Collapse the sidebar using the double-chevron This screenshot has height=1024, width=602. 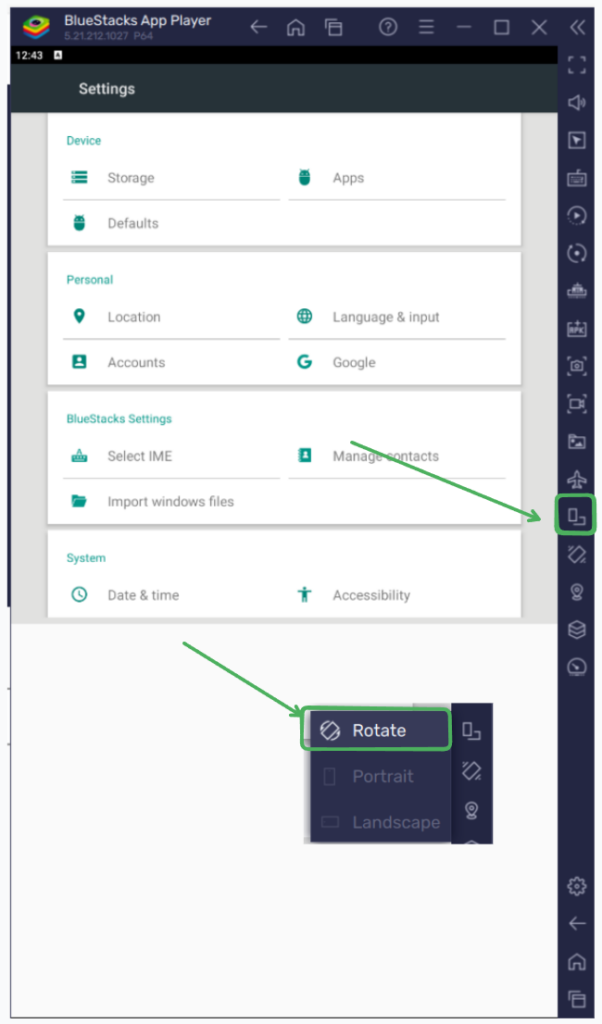tap(576, 28)
